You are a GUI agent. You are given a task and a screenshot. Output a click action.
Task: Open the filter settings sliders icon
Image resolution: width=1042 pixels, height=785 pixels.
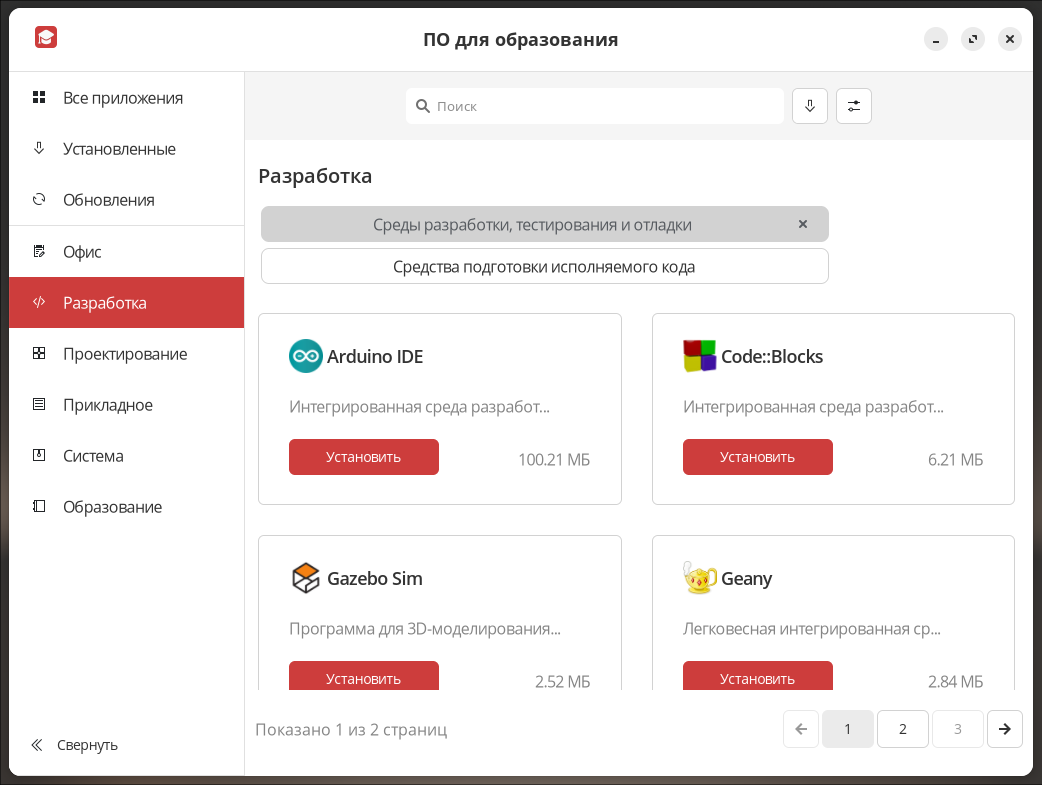[x=853, y=106]
